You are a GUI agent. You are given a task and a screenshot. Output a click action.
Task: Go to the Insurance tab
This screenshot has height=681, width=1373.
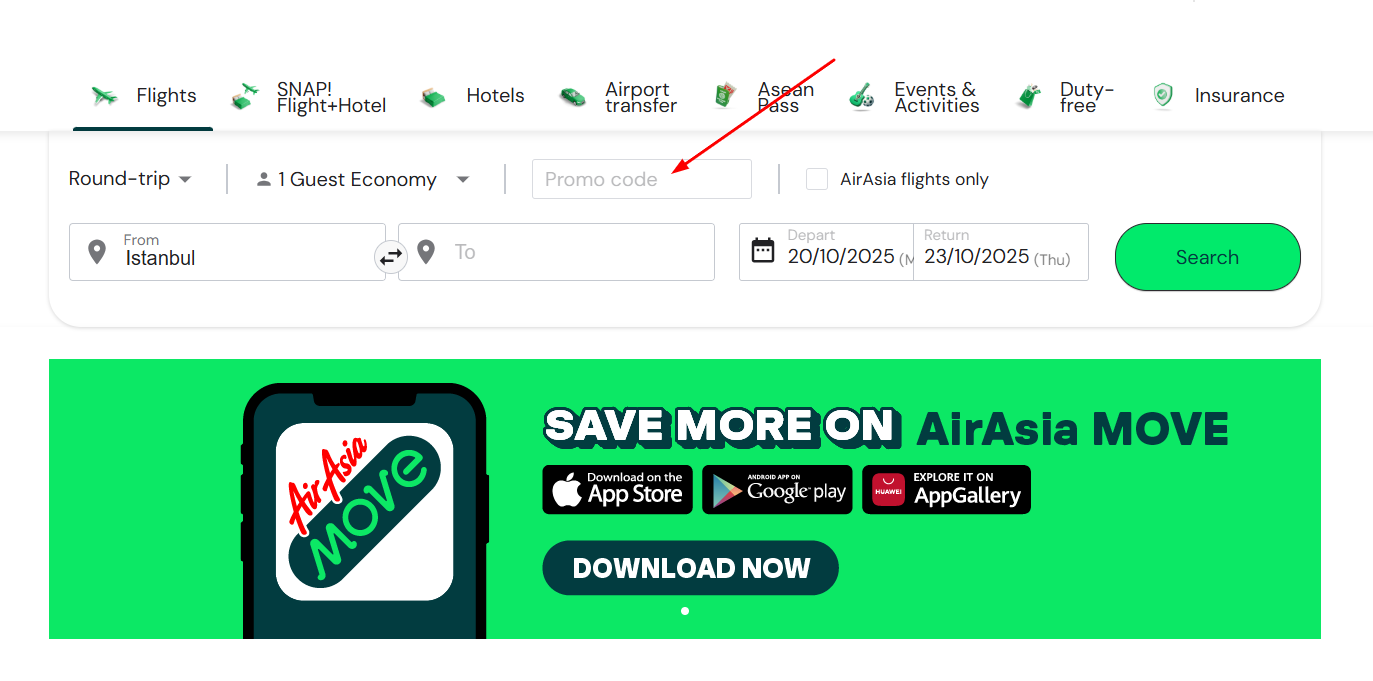click(x=1217, y=96)
